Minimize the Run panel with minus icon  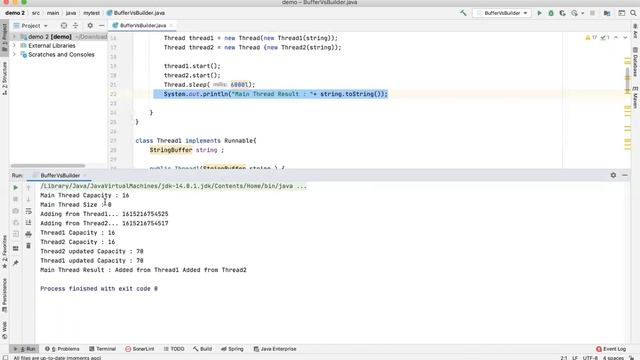pos(625,175)
